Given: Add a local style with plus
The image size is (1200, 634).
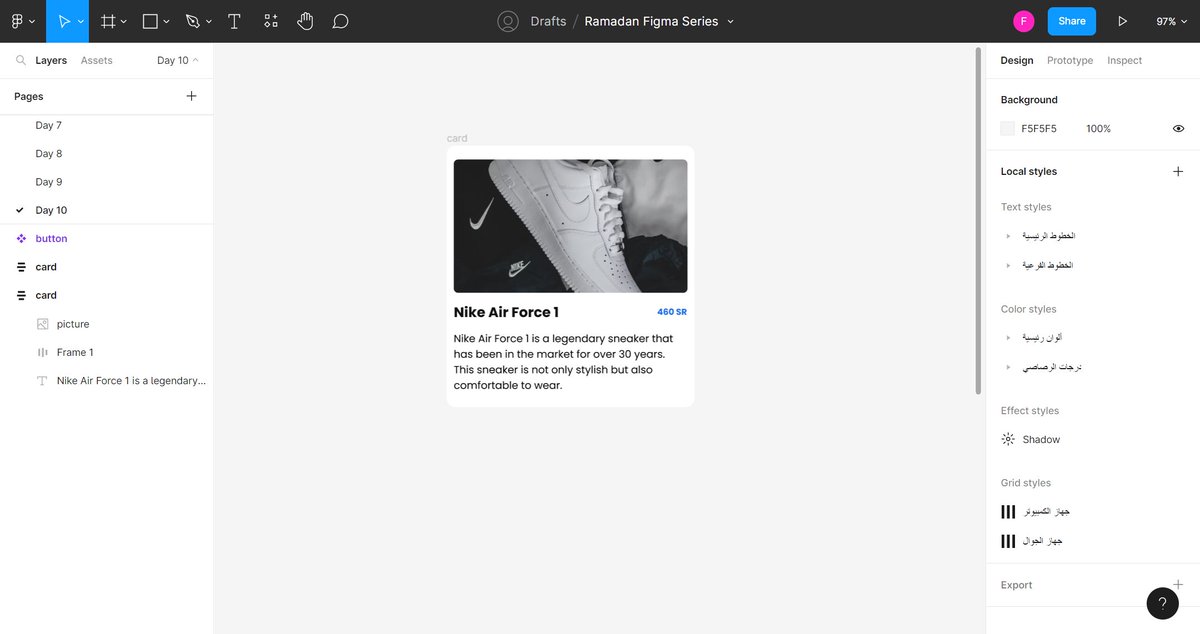Looking at the screenshot, I should [1178, 171].
